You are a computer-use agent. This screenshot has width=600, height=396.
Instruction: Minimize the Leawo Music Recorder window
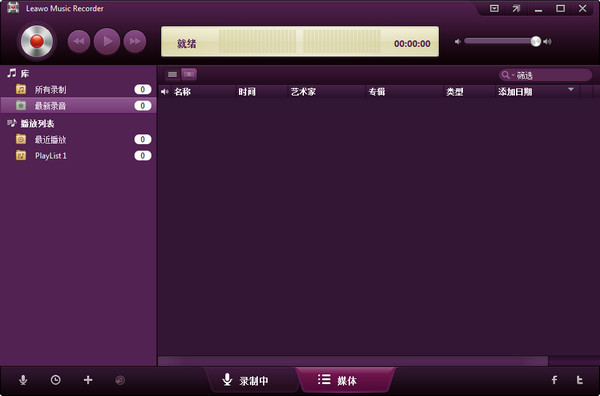coord(538,9)
